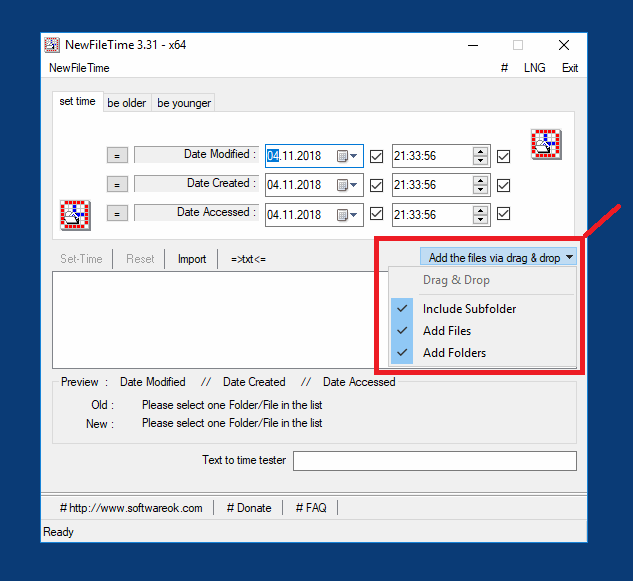633x581 pixels.
Task: Click the =>txt<= export button
Action: click(x=248, y=259)
